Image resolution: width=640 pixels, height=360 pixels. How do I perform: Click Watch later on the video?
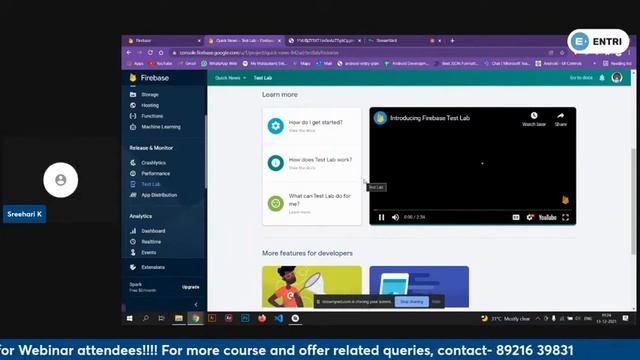(x=534, y=119)
